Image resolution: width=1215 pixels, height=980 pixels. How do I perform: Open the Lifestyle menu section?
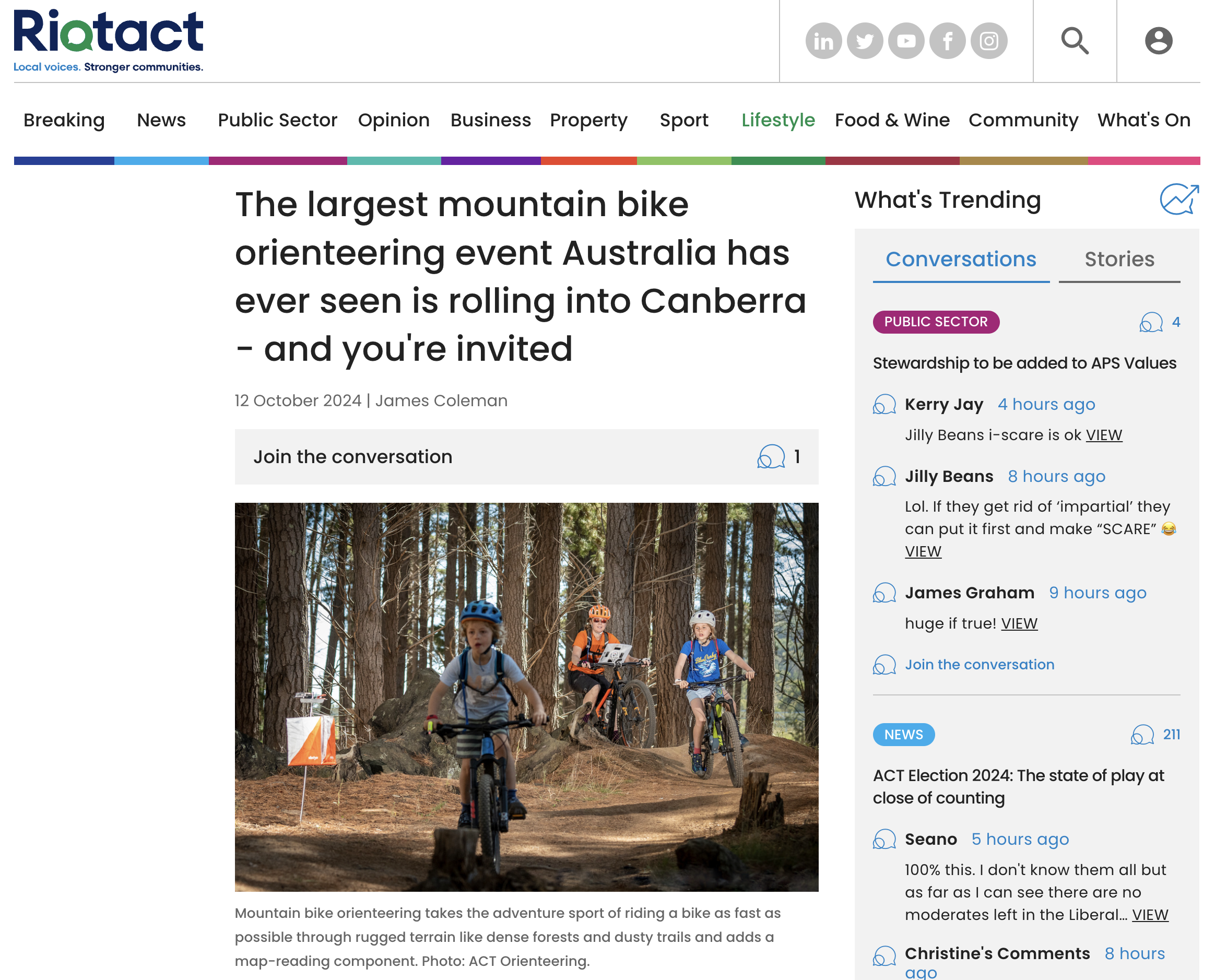point(778,120)
